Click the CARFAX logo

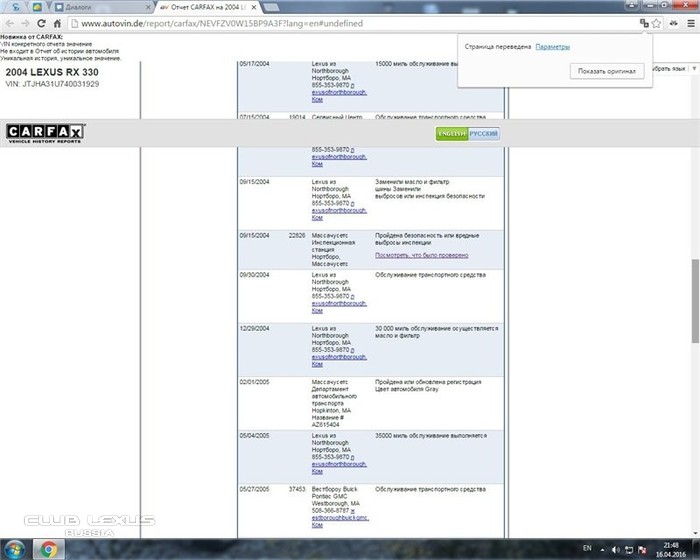[x=45, y=133]
